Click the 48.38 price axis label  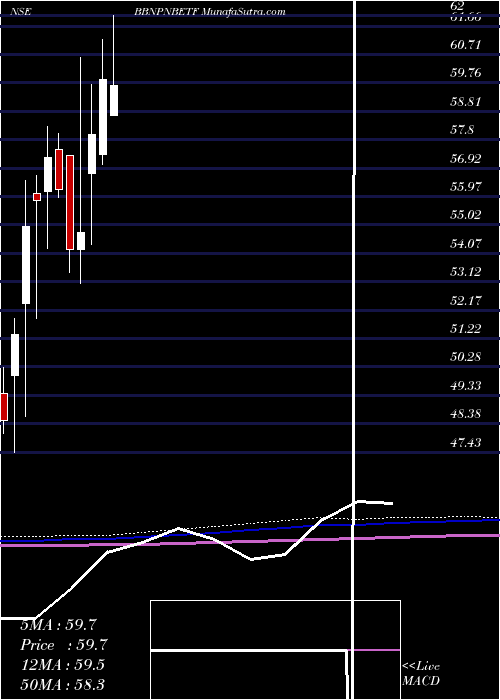point(466,413)
